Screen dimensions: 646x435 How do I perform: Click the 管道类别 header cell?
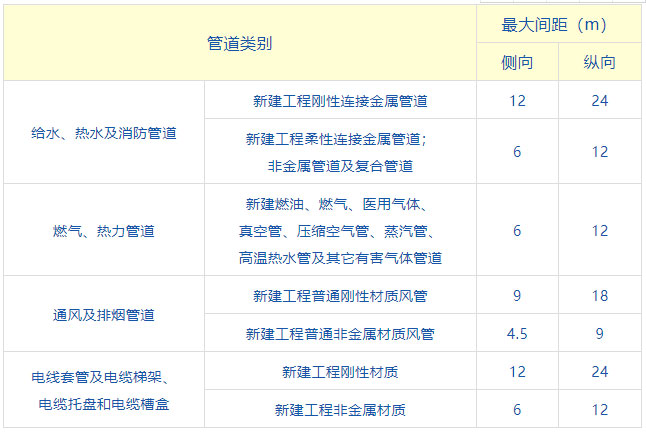pos(240,43)
